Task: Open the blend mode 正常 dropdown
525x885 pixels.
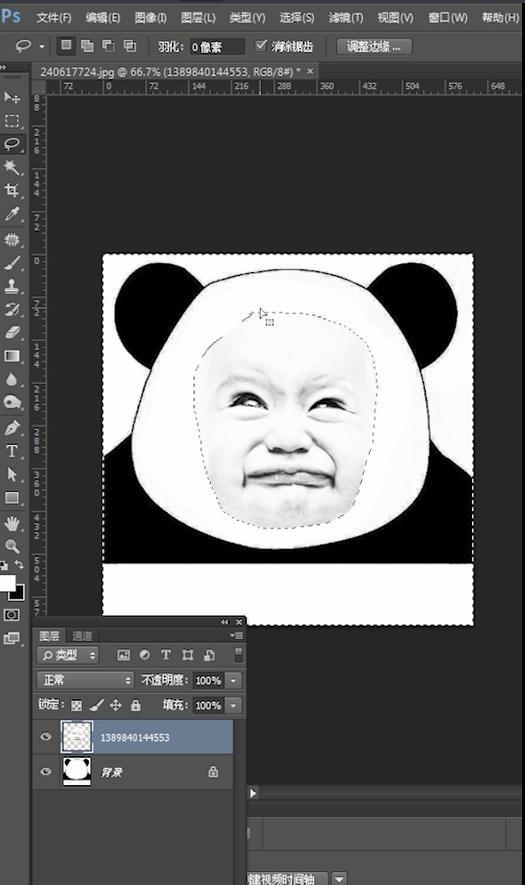Action: click(x=85, y=680)
